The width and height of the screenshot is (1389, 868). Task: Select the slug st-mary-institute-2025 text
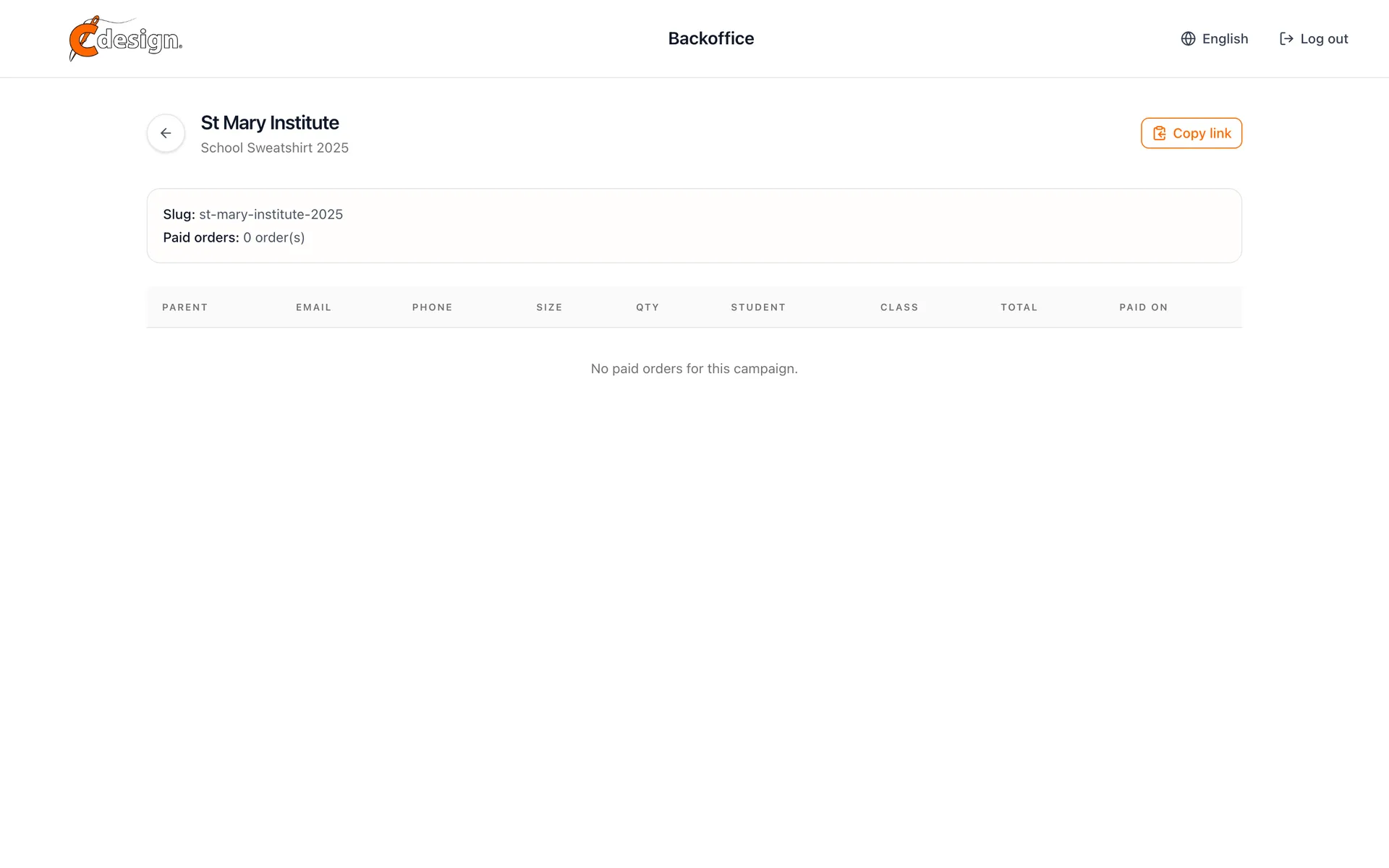271,214
